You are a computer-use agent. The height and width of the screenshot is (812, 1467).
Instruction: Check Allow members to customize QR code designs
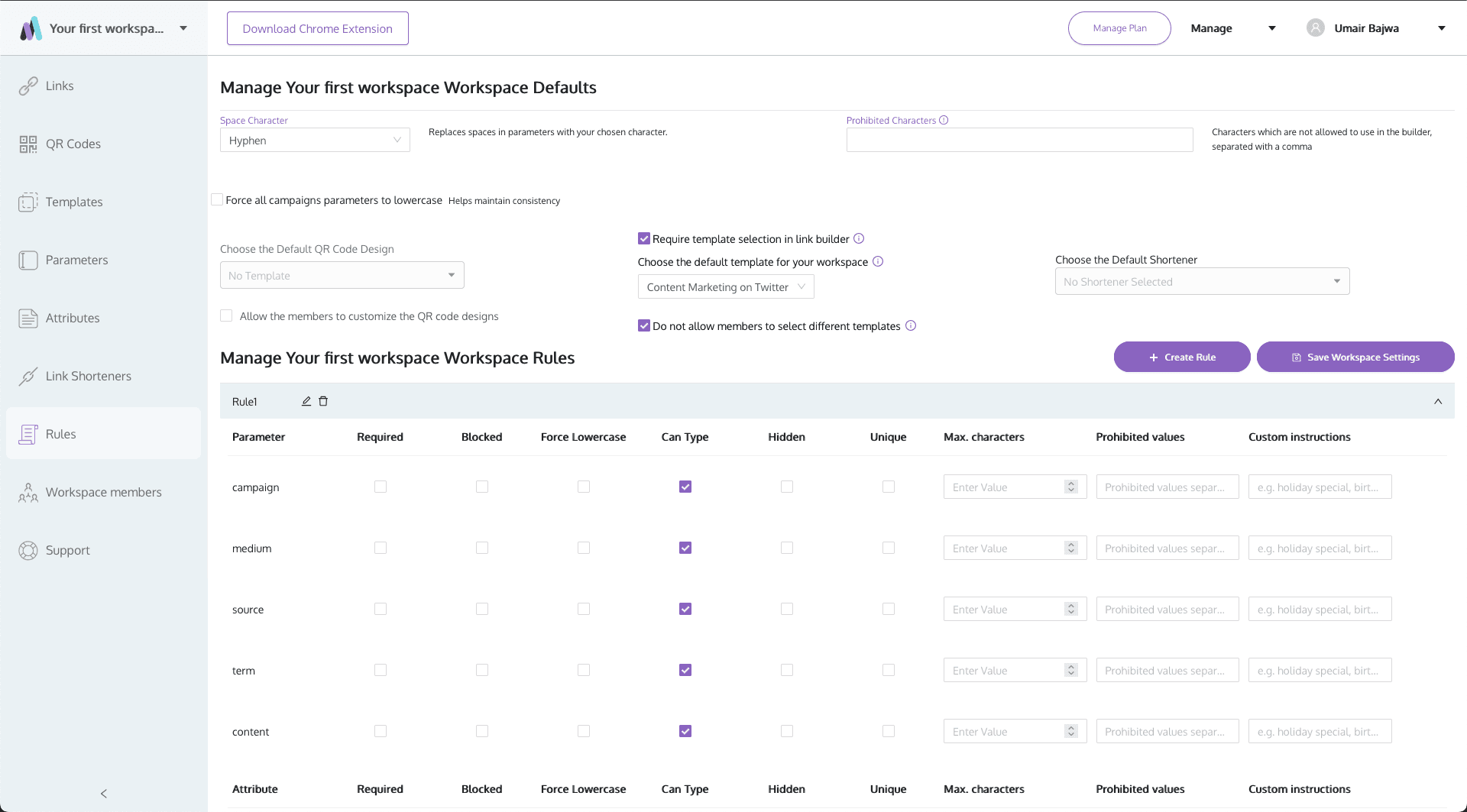(x=226, y=315)
